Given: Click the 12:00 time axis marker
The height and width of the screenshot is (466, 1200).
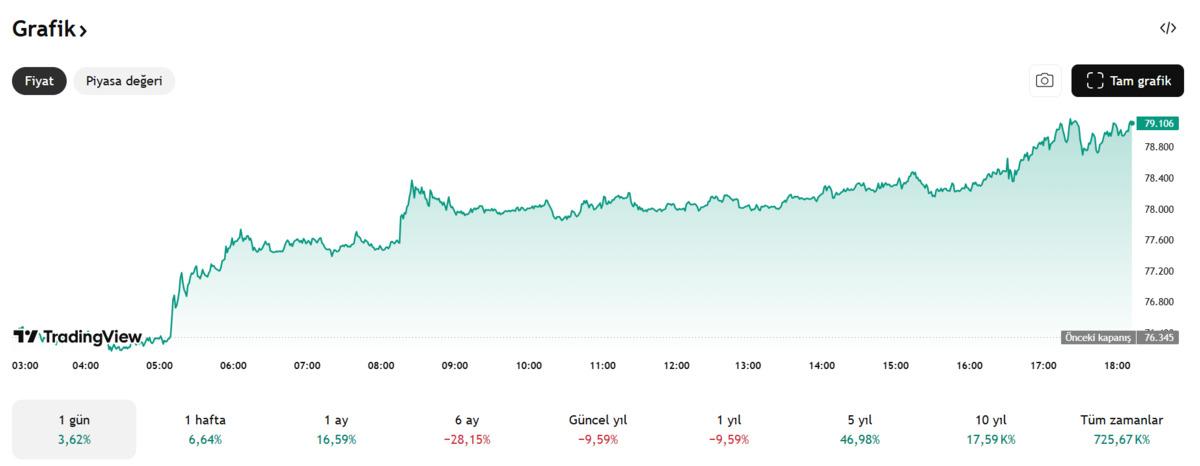Looking at the screenshot, I should point(677,366).
